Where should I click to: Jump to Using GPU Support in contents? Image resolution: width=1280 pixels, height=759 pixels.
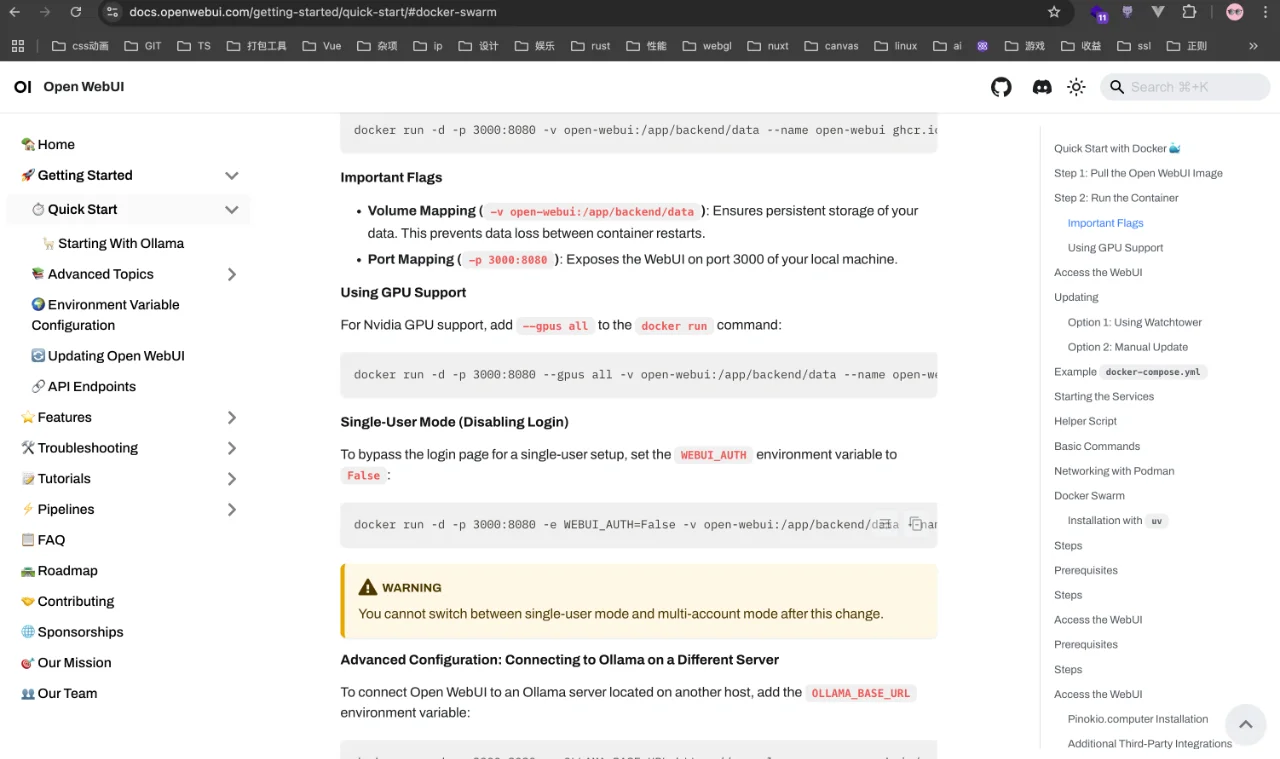point(1115,248)
